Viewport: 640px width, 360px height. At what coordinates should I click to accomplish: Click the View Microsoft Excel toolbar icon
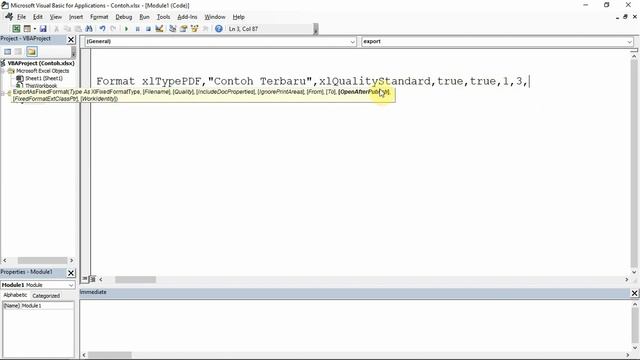pos(16,29)
